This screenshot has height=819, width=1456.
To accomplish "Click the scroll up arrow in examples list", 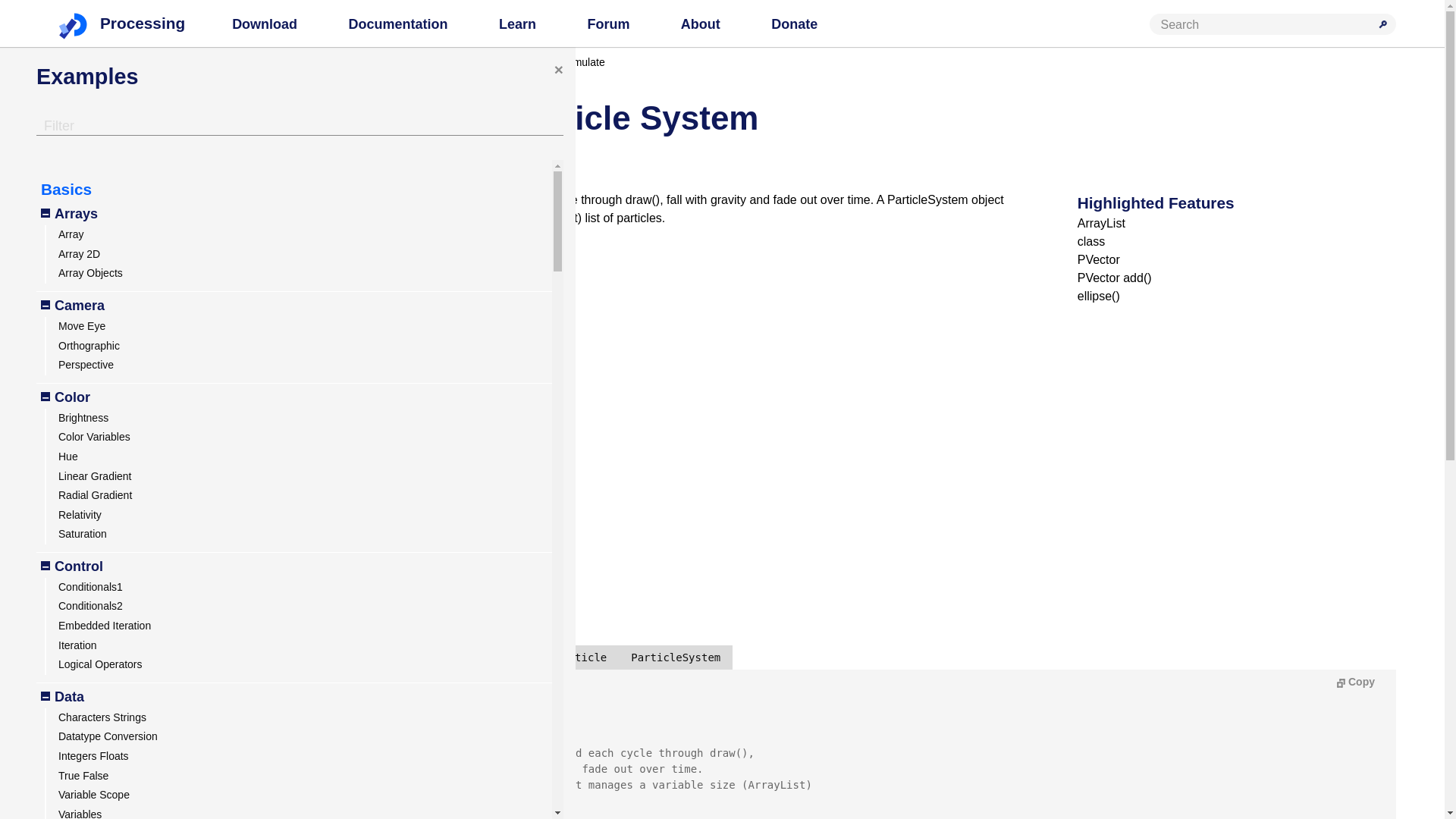I will (557, 166).
